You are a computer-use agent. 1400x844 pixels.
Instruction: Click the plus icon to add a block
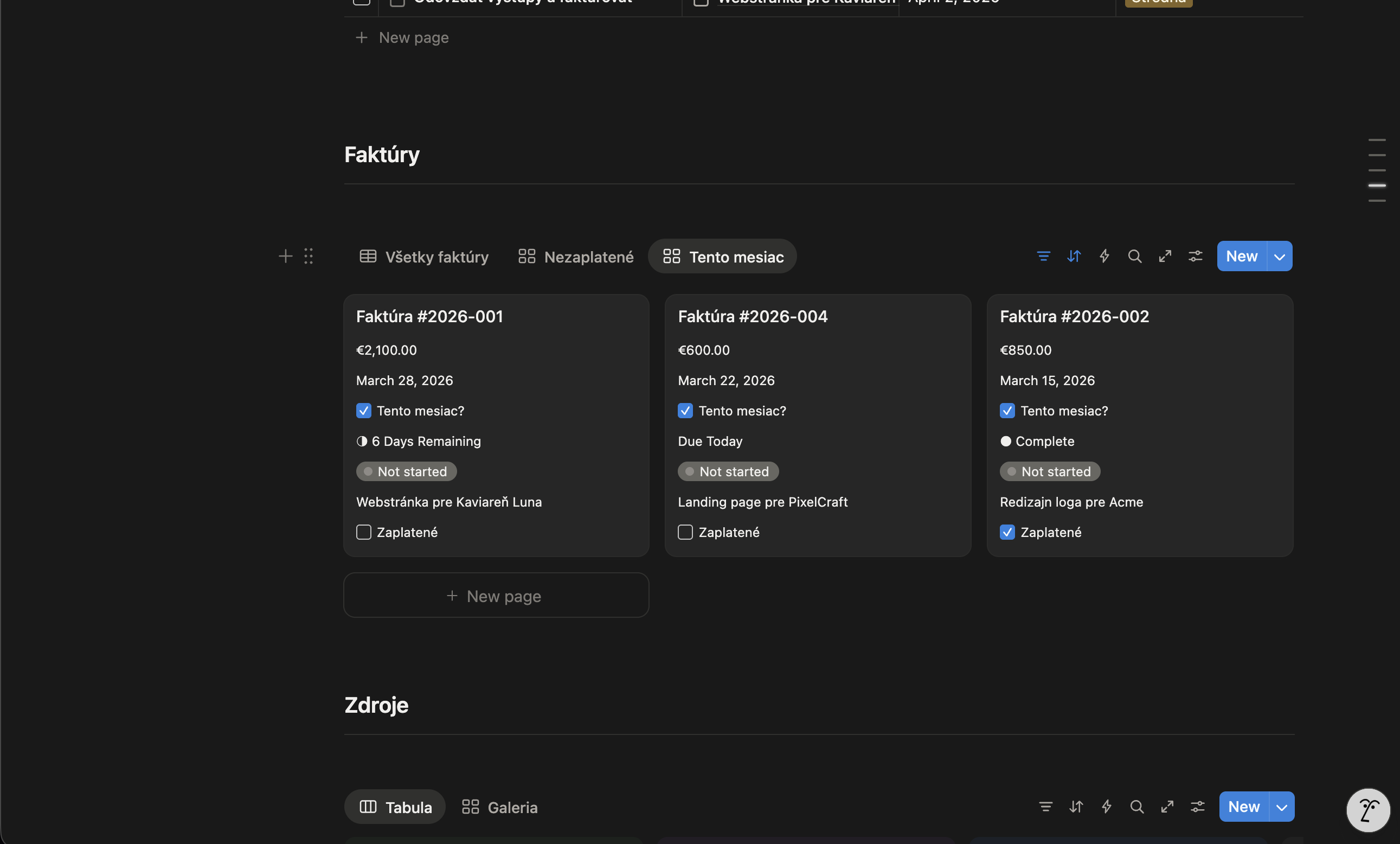click(285, 257)
